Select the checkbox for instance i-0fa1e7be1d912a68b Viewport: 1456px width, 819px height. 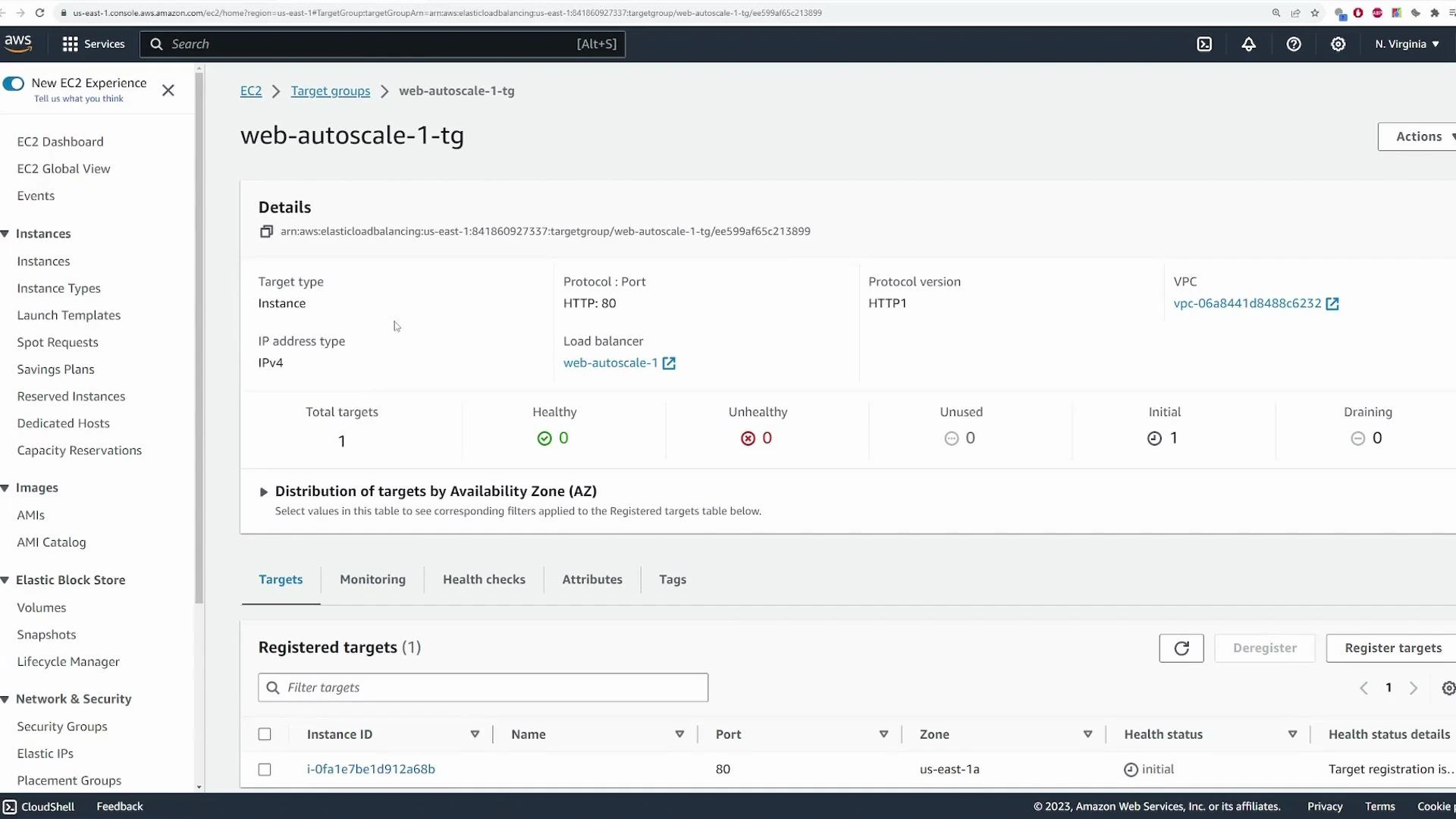click(264, 769)
